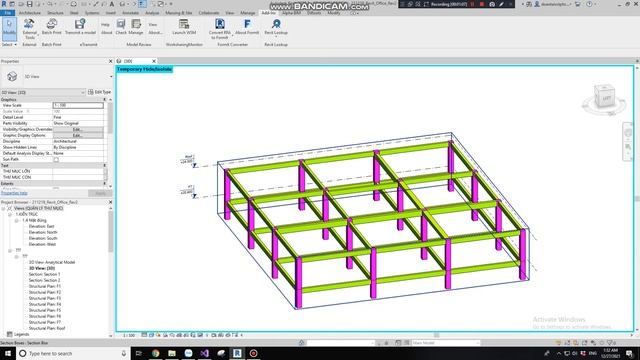The width and height of the screenshot is (640, 360).
Task: Collapse the 1.4 Mặt đứng tree node
Action: point(17,220)
